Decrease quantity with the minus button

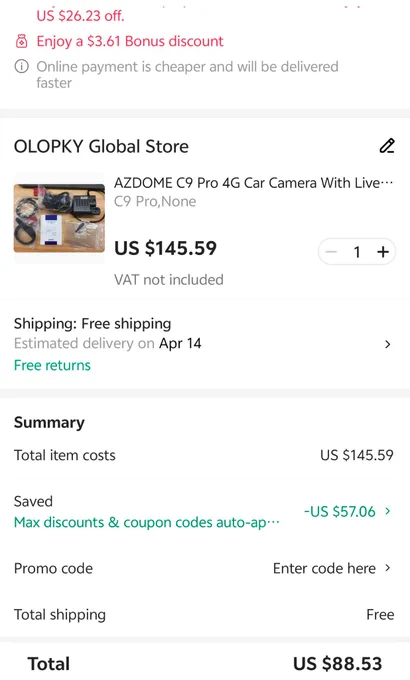pyautogui.click(x=331, y=252)
